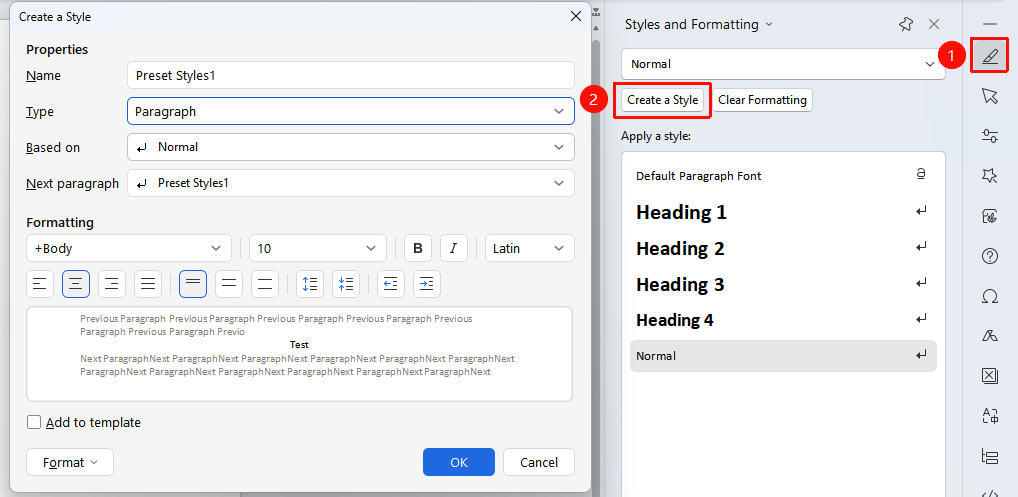Enable the Add to template checkbox
This screenshot has height=497, width=1018.
tap(34, 422)
